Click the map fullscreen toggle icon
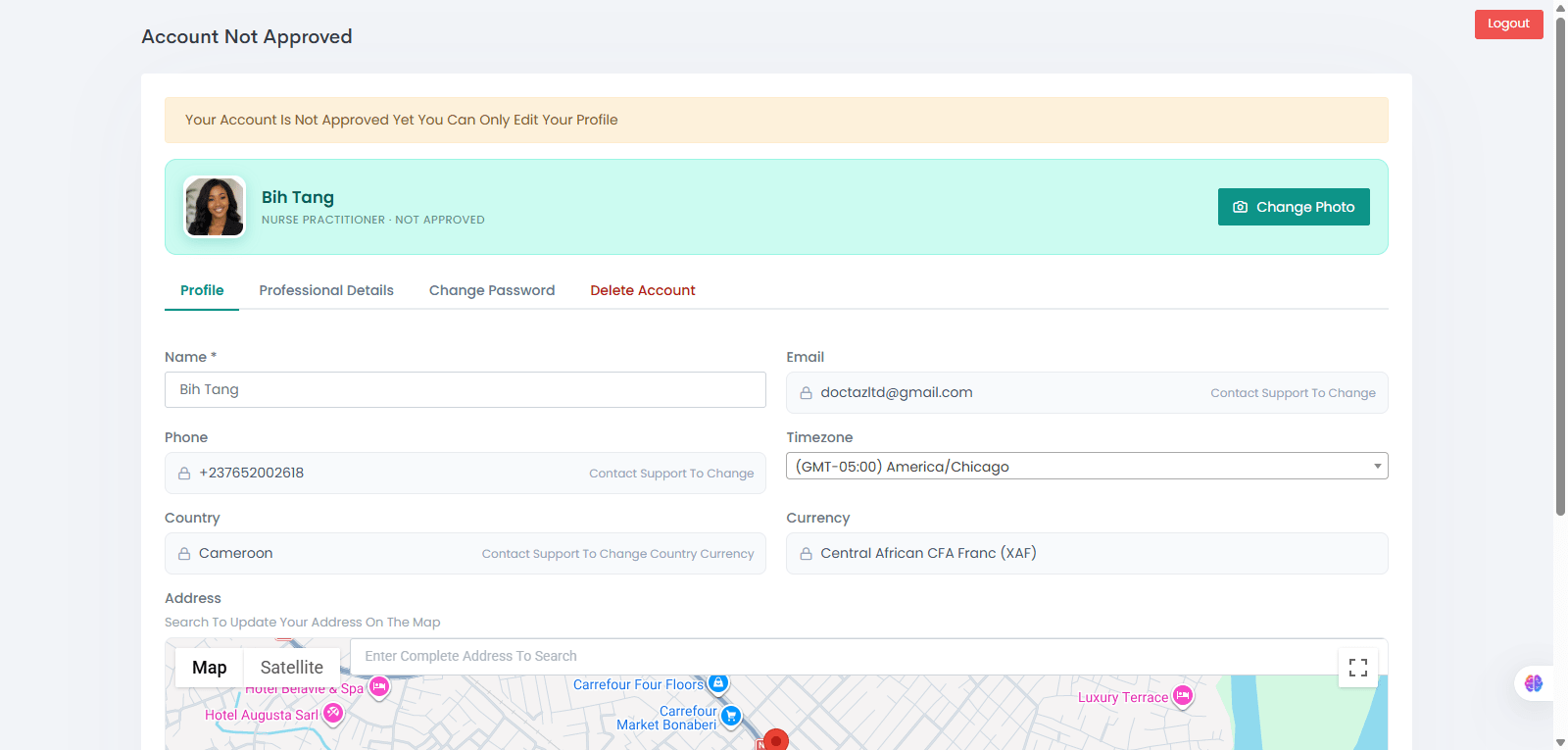Image resolution: width=1568 pixels, height=750 pixels. (1358, 668)
